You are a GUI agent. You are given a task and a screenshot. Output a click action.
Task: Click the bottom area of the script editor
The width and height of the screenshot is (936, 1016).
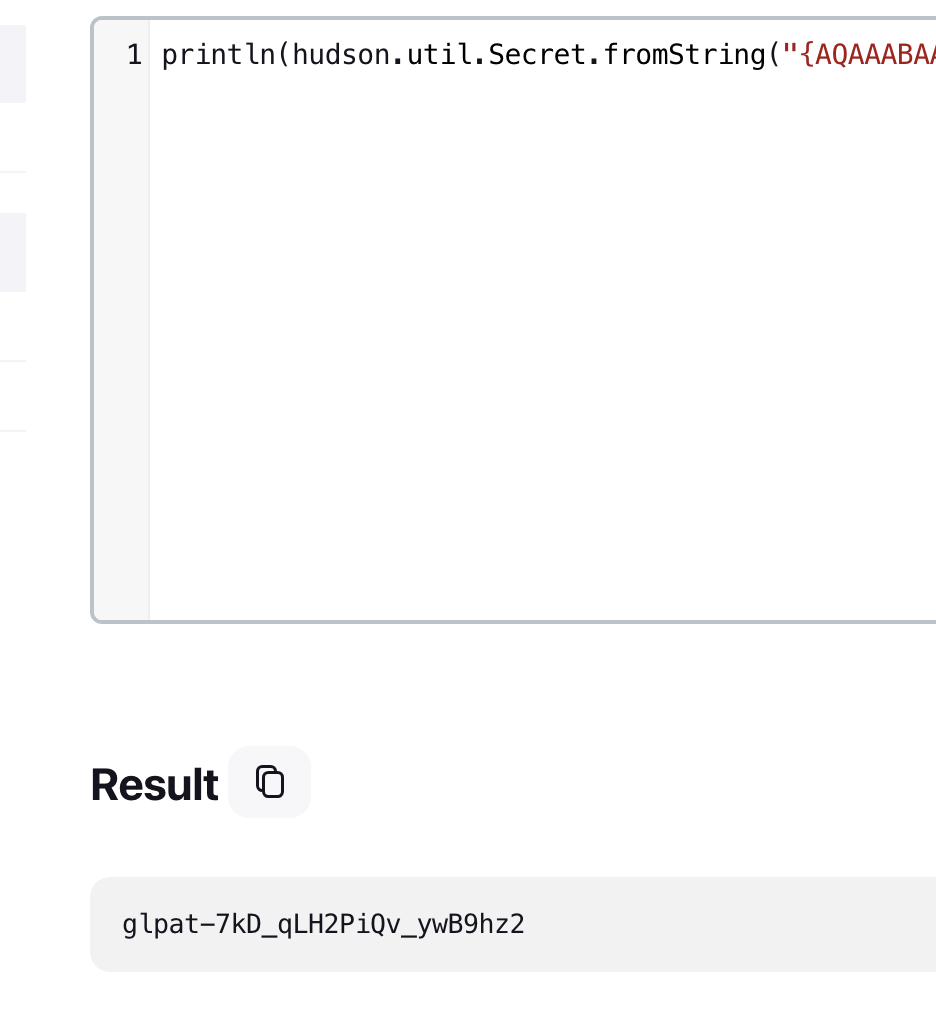pyautogui.click(x=543, y=583)
